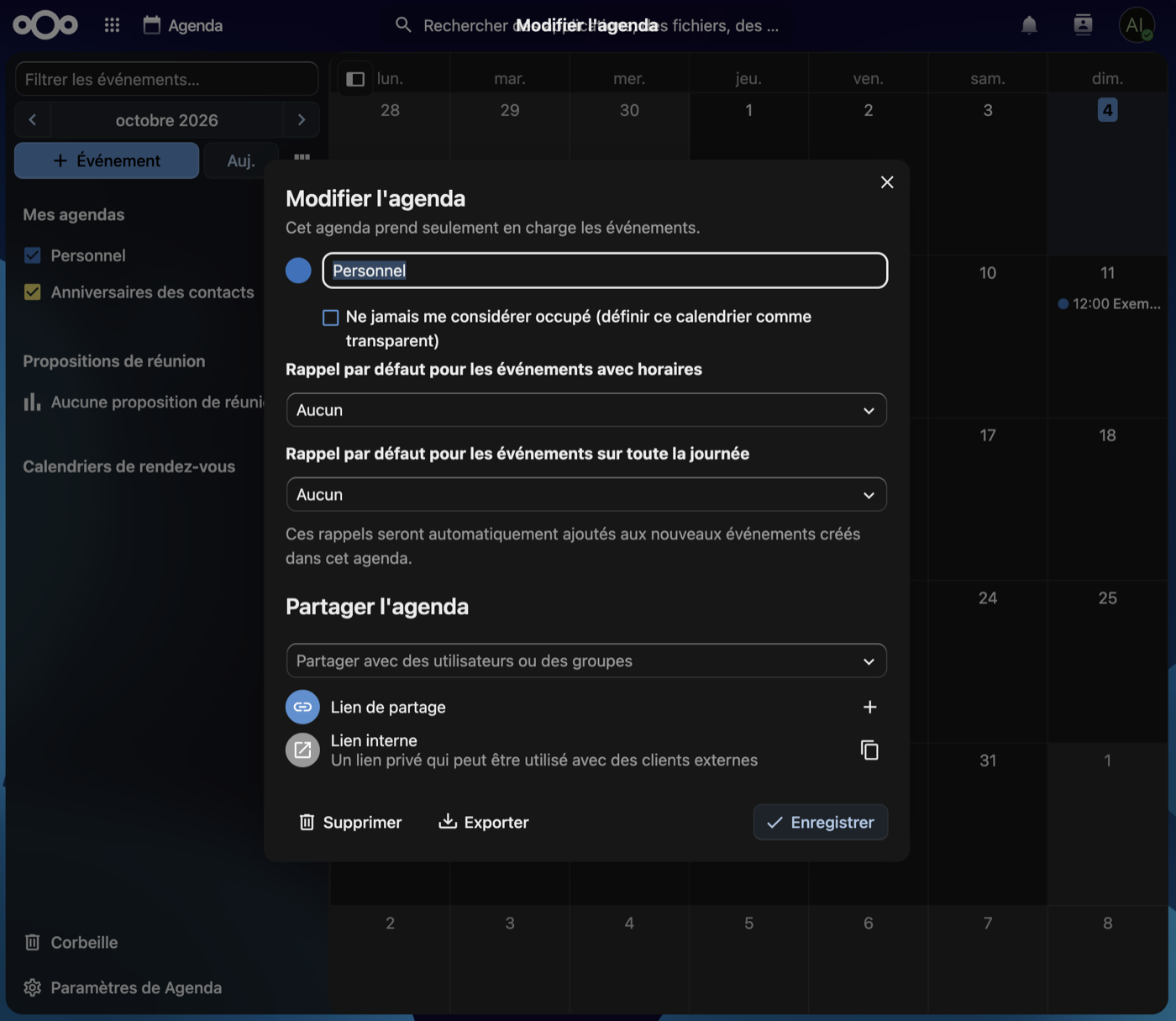This screenshot has width=1176, height=1021.
Task: Click the meeting proposals chart icon
Action: coord(32,402)
